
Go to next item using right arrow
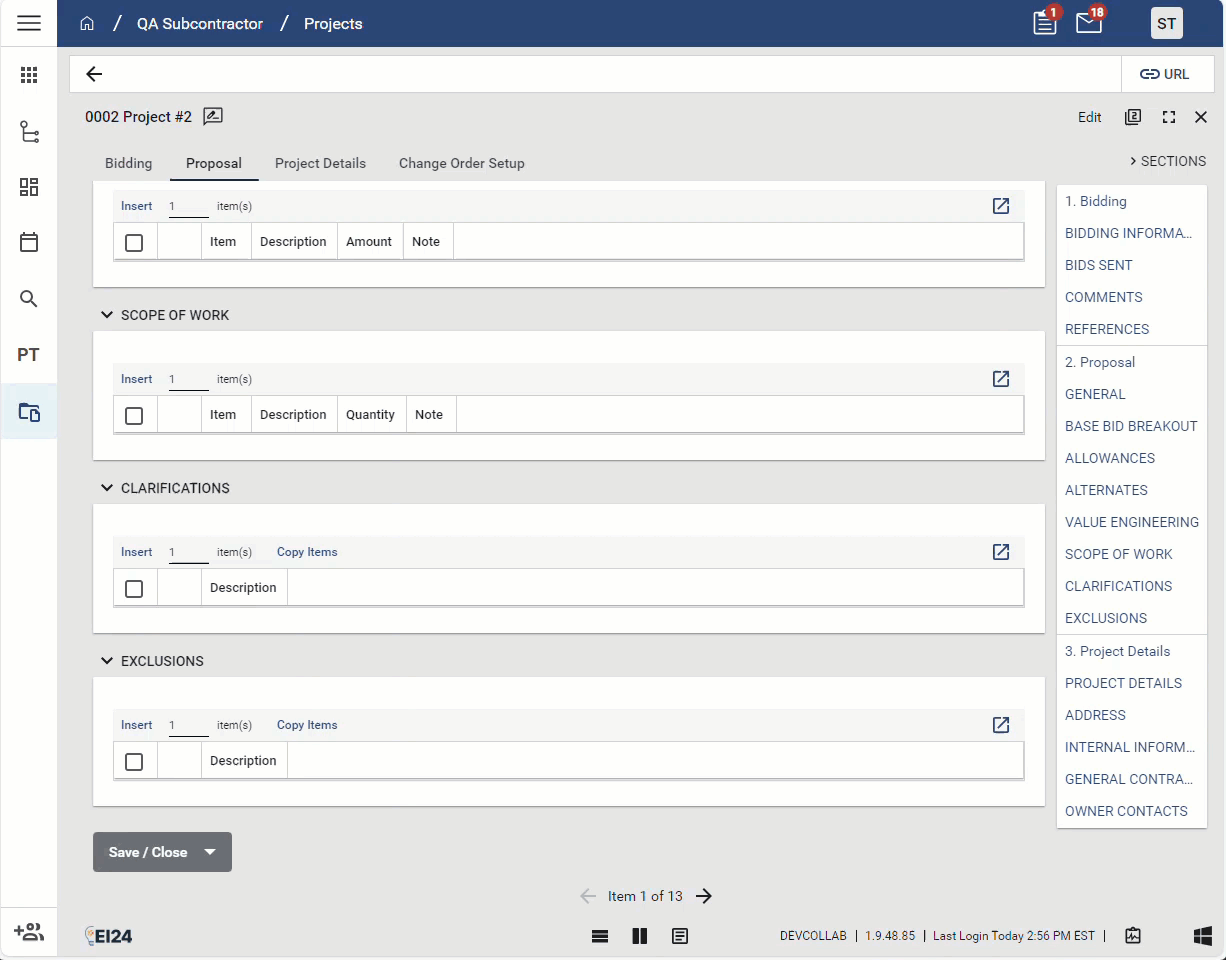pos(704,896)
